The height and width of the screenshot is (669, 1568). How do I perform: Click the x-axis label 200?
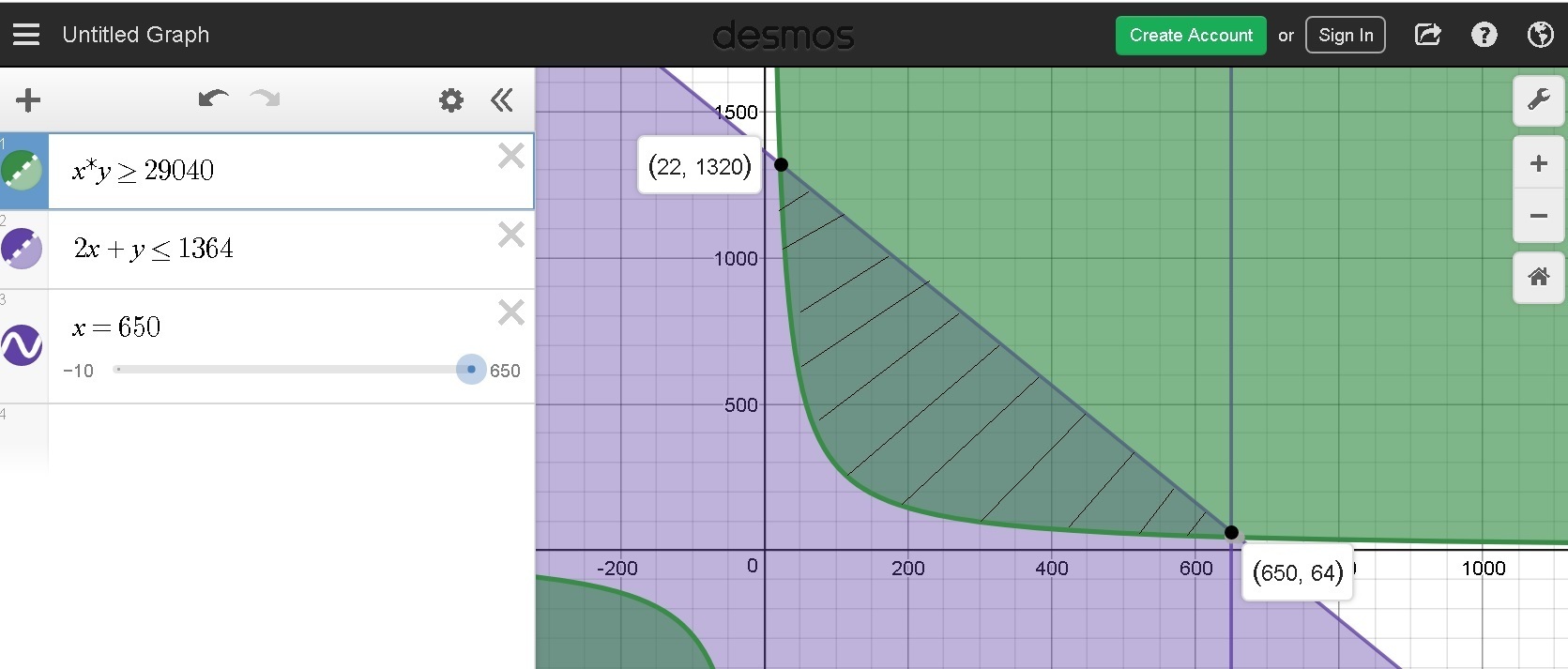tap(908, 569)
